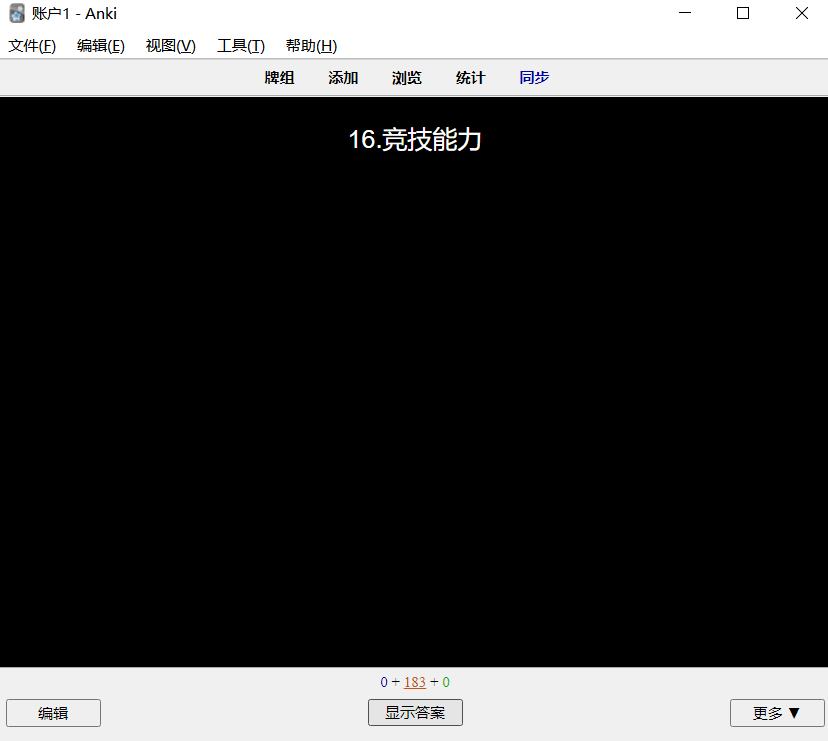Maximize the Anki window
This screenshot has height=741, width=828.
[743, 13]
